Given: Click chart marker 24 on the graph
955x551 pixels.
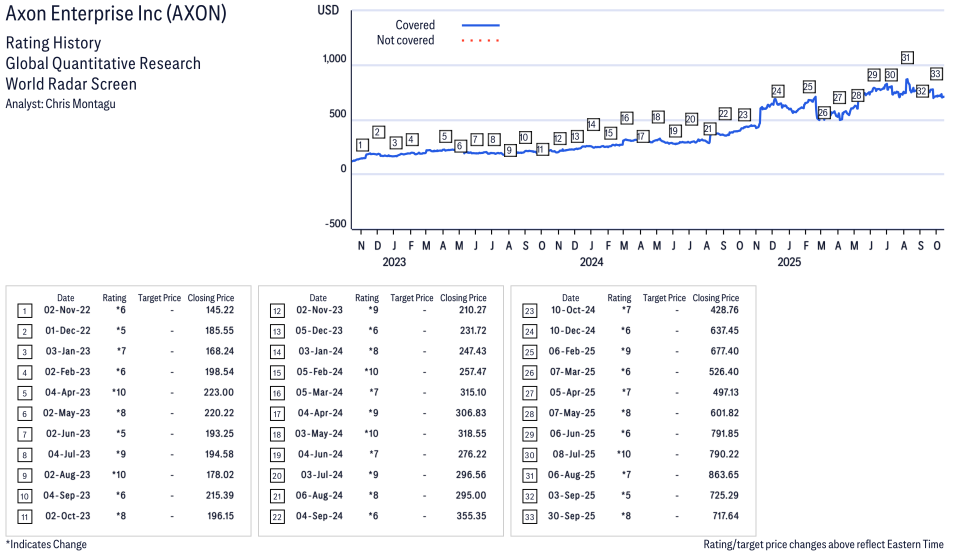Looking at the screenshot, I should (777, 92).
